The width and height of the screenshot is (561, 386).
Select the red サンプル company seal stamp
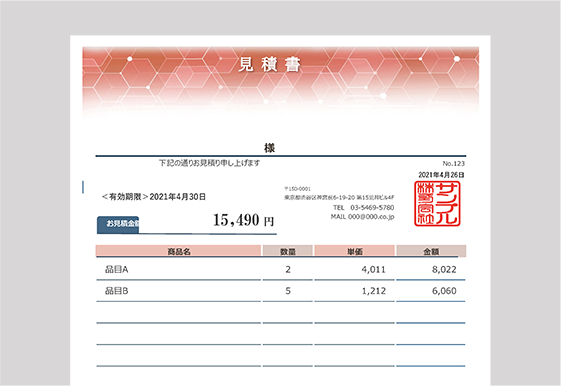tap(437, 204)
